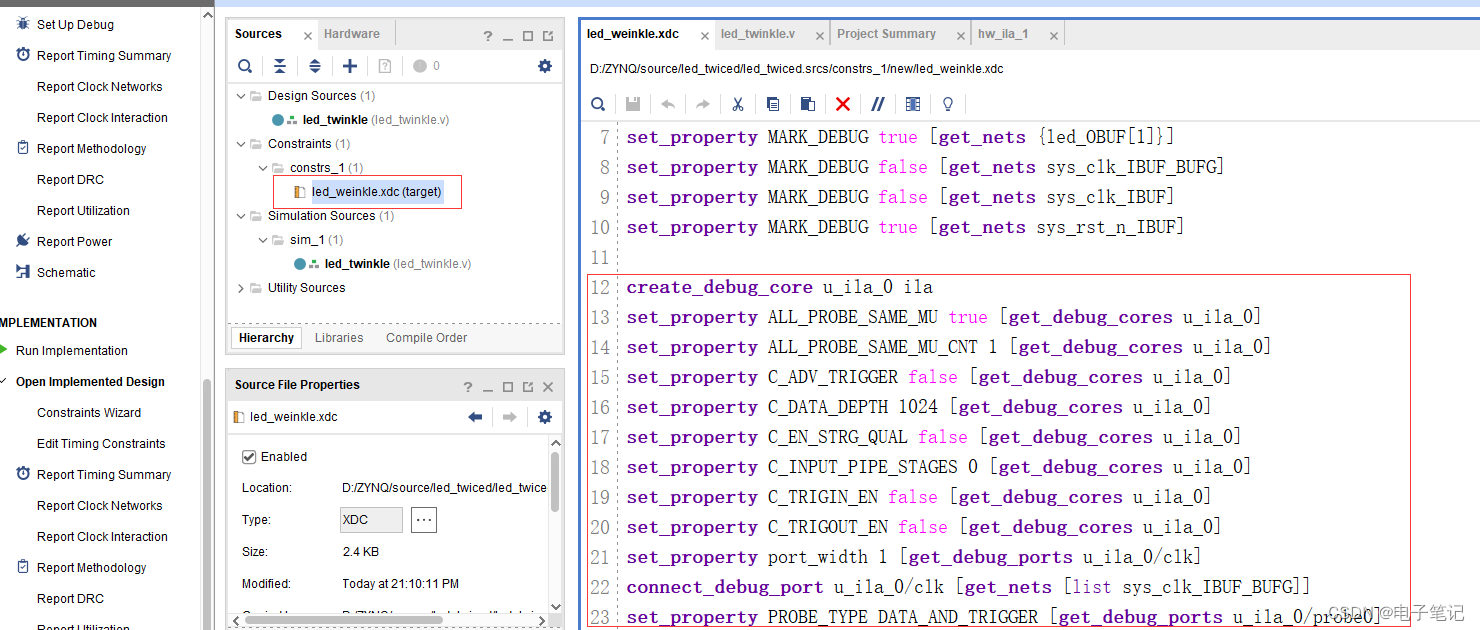
Task: Open help for the Sources panel
Action: click(488, 36)
